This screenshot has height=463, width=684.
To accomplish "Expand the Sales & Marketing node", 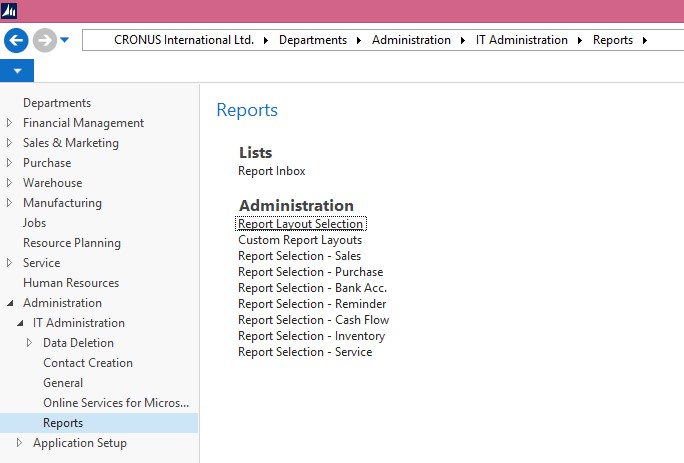I will (x=11, y=143).
